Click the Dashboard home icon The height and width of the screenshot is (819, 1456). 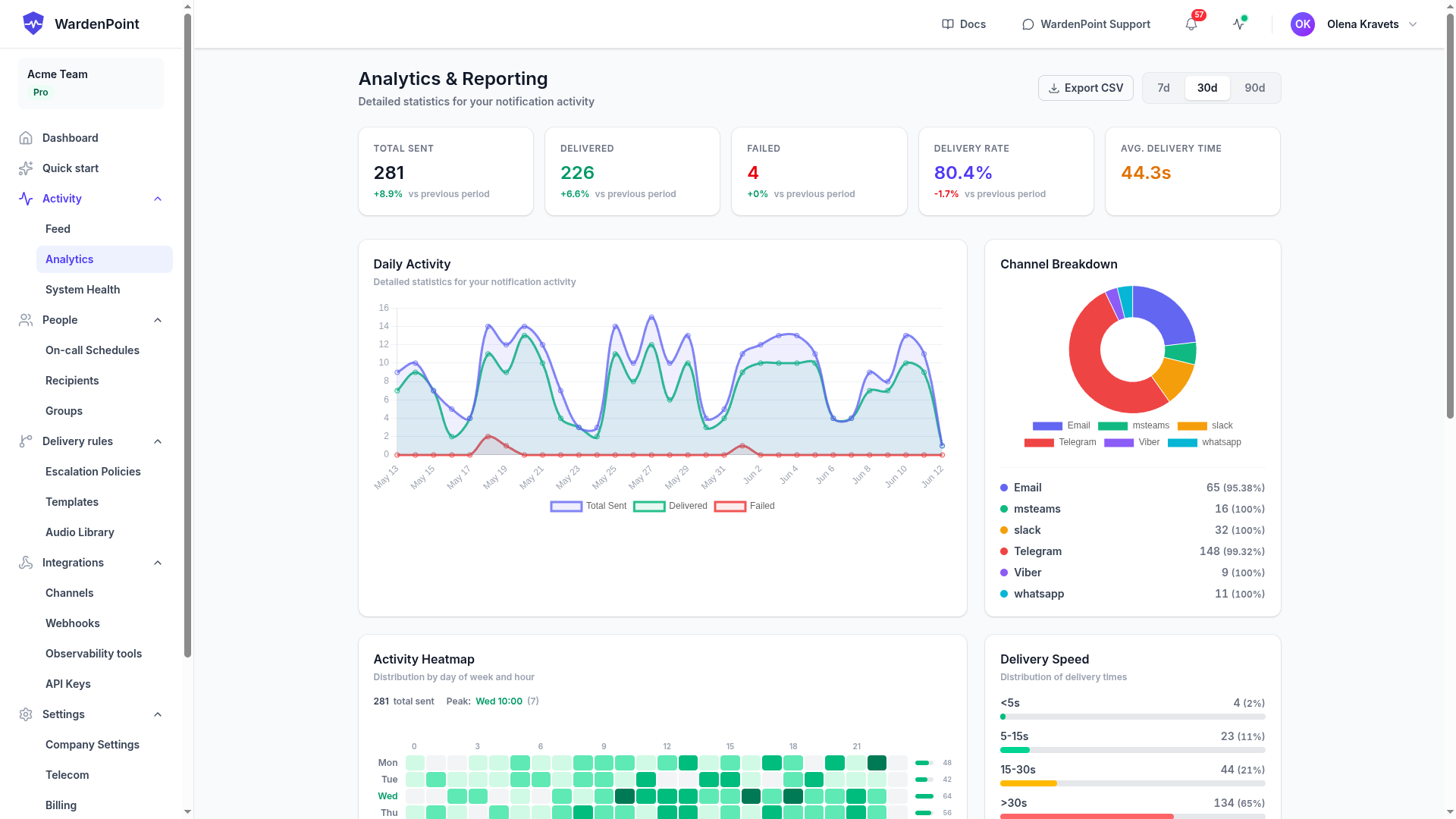(26, 138)
